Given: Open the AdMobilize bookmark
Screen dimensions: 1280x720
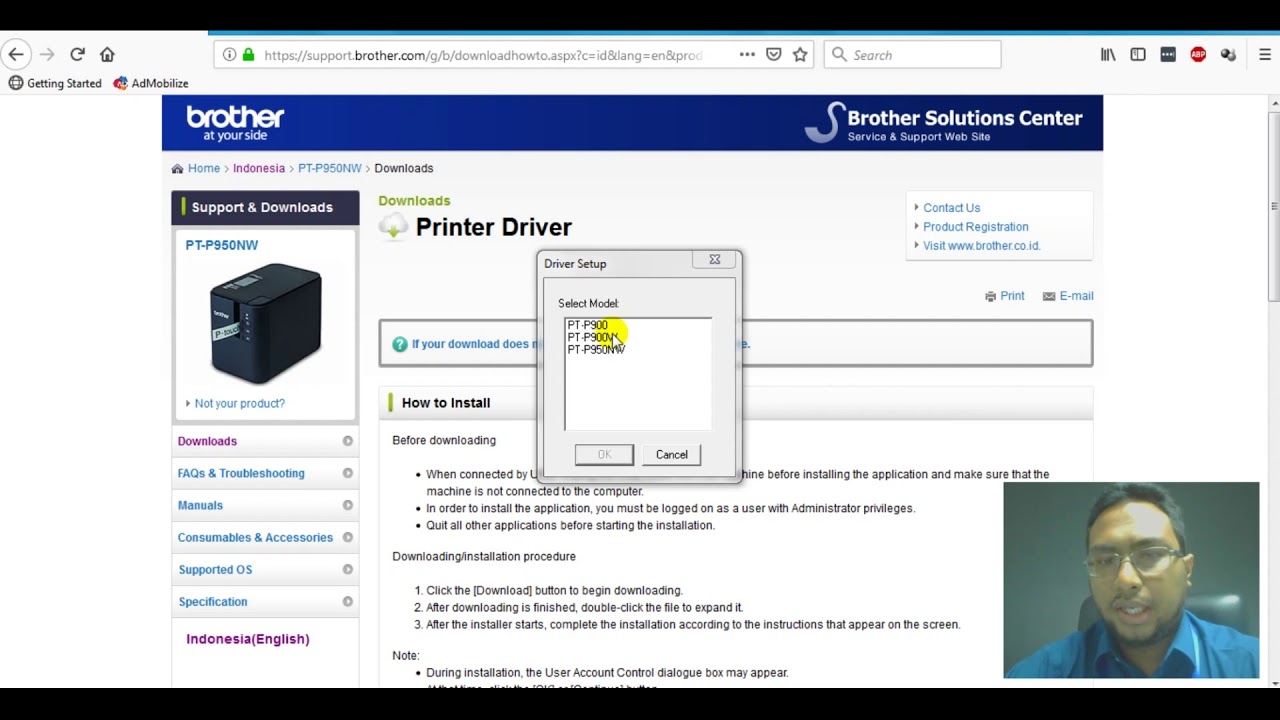Looking at the screenshot, I should (151, 83).
